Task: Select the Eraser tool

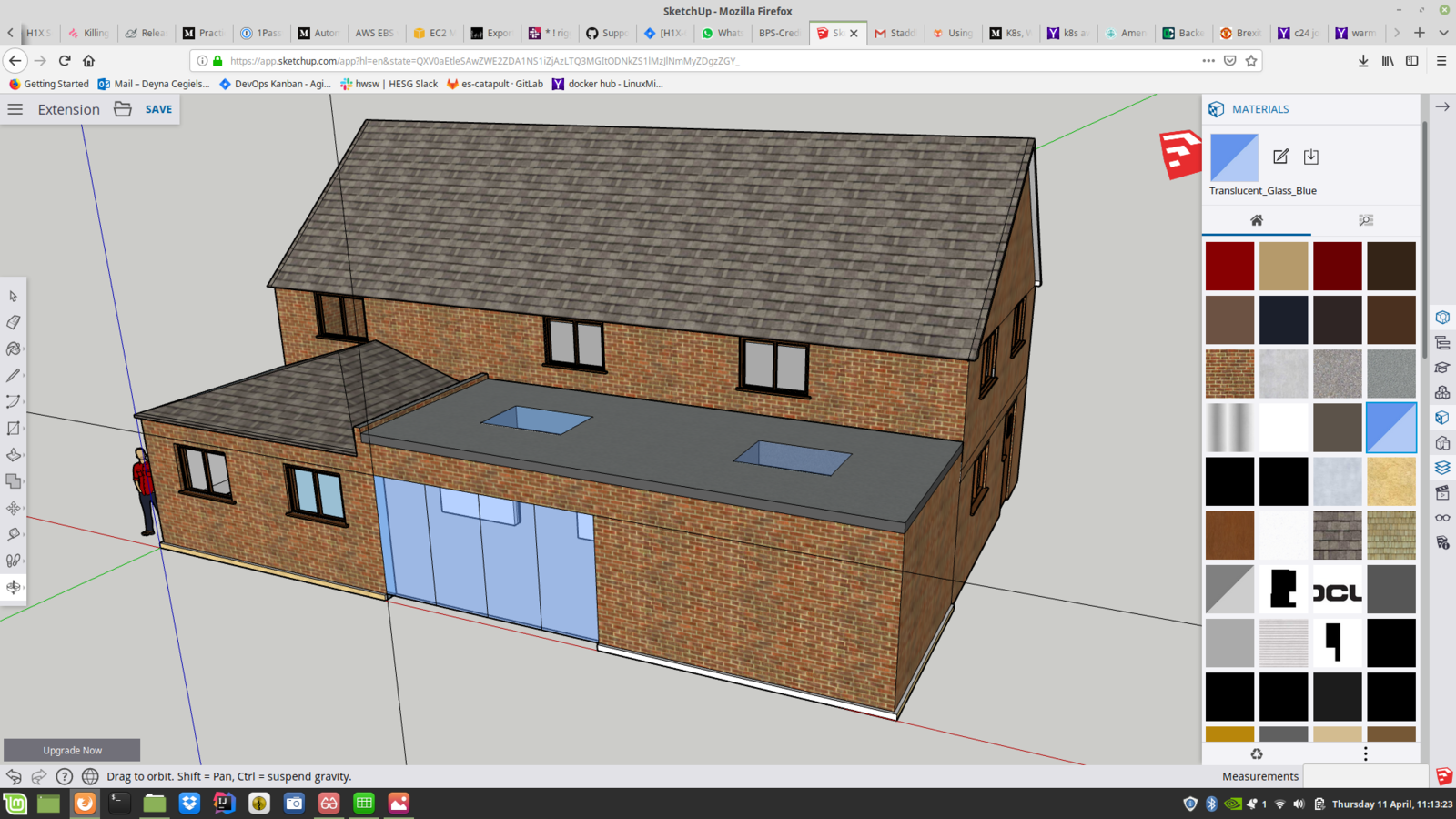Action: point(14,322)
